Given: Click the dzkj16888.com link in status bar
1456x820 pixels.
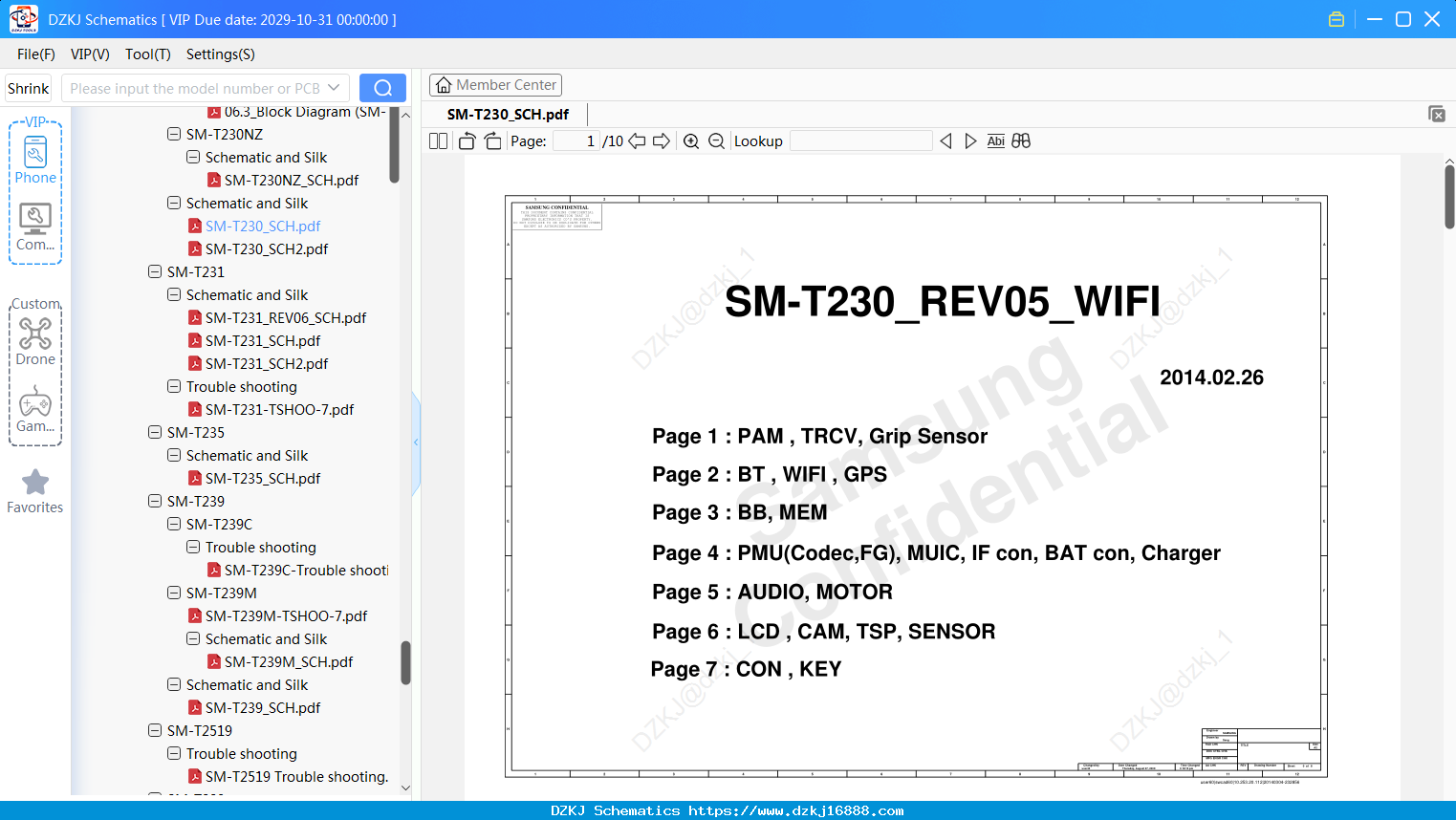Looking at the screenshot, I should 796,810.
